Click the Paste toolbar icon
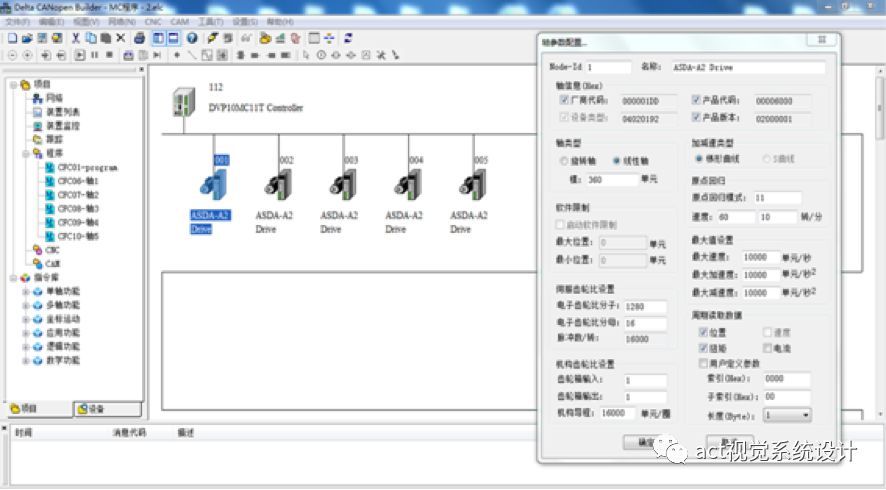The width and height of the screenshot is (886, 490). [x=106, y=38]
